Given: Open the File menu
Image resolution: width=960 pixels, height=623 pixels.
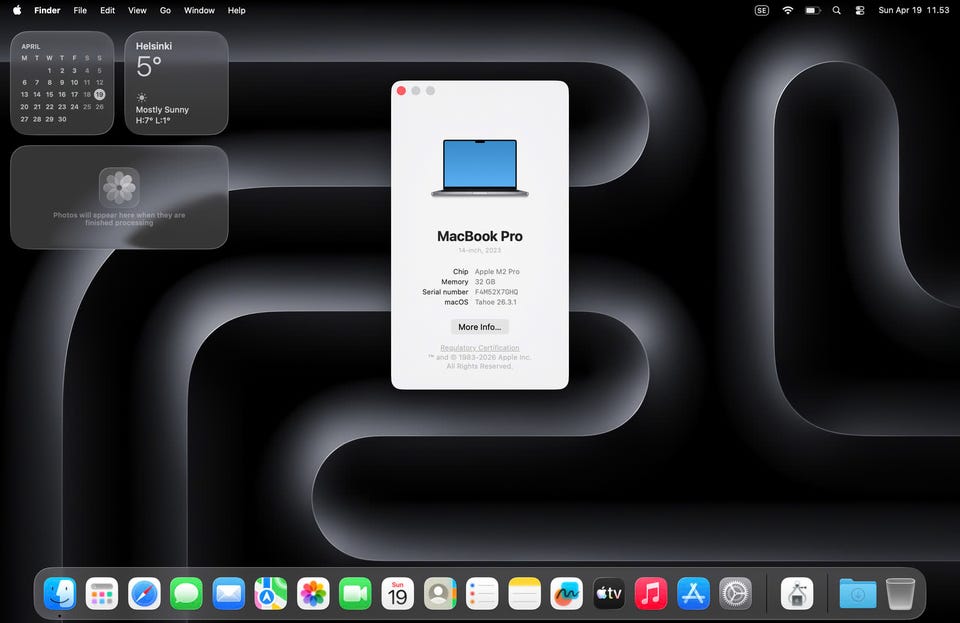Looking at the screenshot, I should coord(80,10).
